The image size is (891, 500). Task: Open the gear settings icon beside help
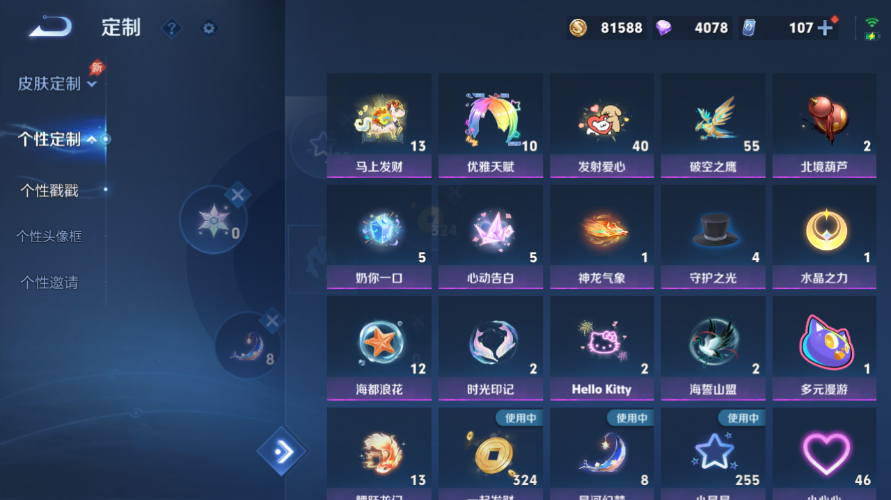coord(209,28)
